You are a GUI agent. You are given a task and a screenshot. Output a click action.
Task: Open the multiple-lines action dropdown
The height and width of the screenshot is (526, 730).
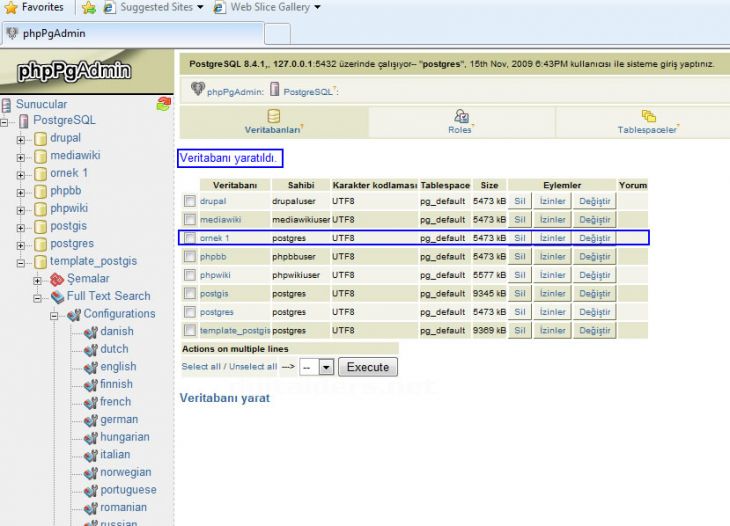click(317, 367)
